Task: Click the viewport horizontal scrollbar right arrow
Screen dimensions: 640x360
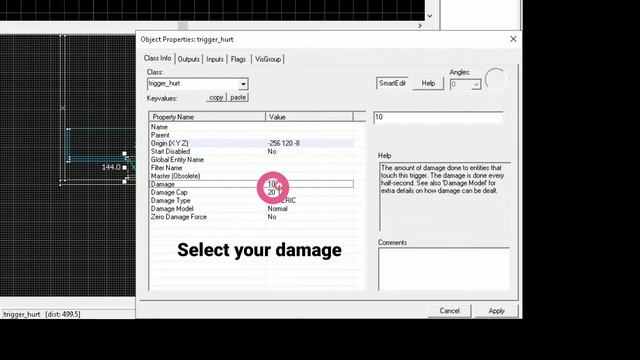Action: click(x=420, y=26)
